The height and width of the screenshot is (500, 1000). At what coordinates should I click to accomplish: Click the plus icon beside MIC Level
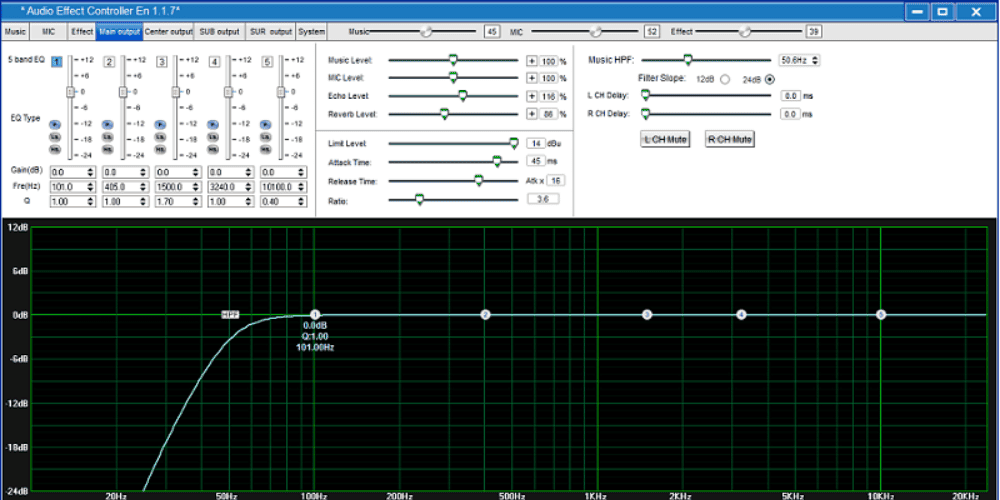click(531, 78)
